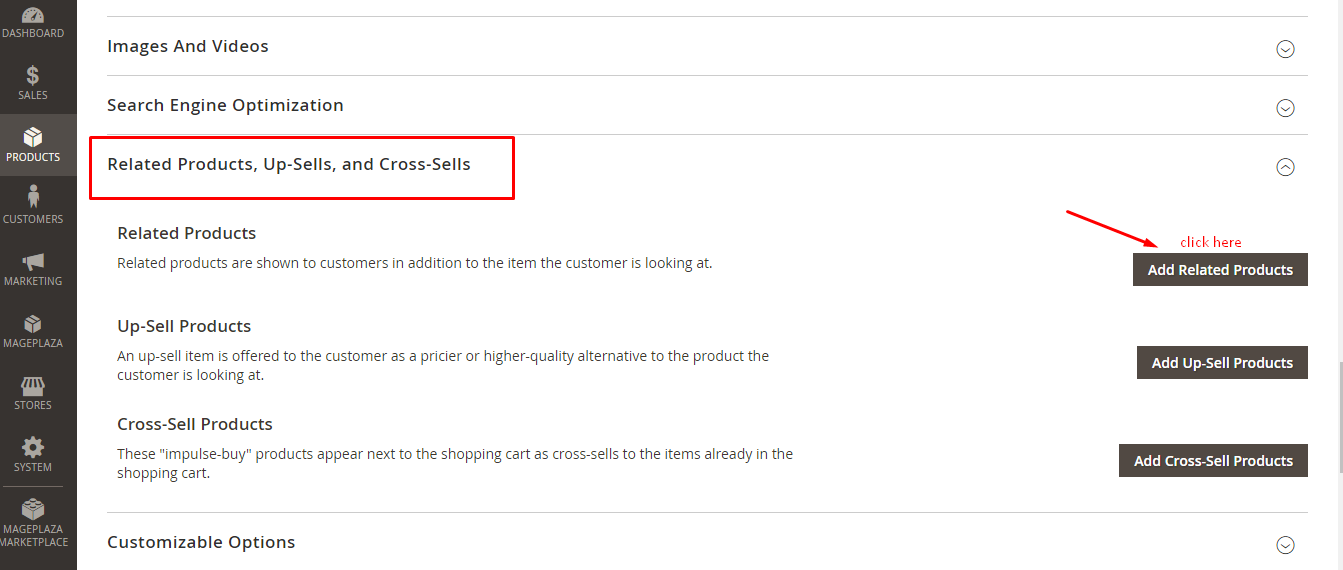Click the Images And Videos section title

[188, 46]
